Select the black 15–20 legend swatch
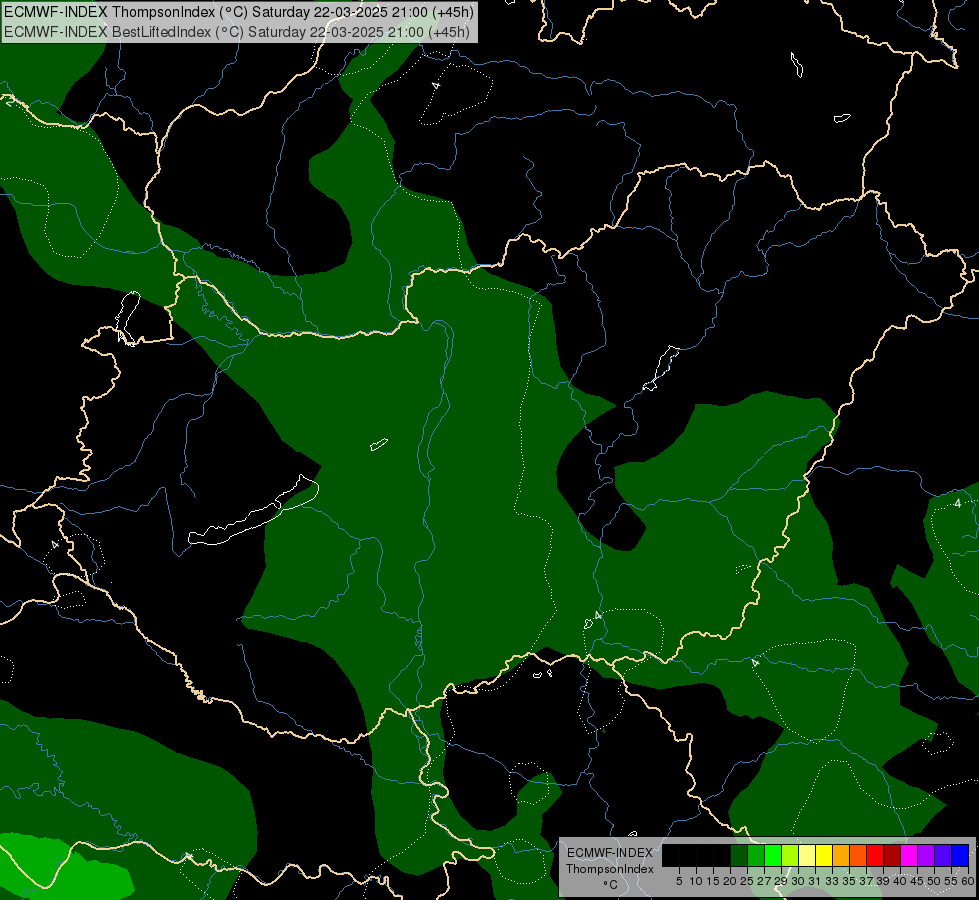The image size is (979, 900). pyautogui.click(x=722, y=855)
